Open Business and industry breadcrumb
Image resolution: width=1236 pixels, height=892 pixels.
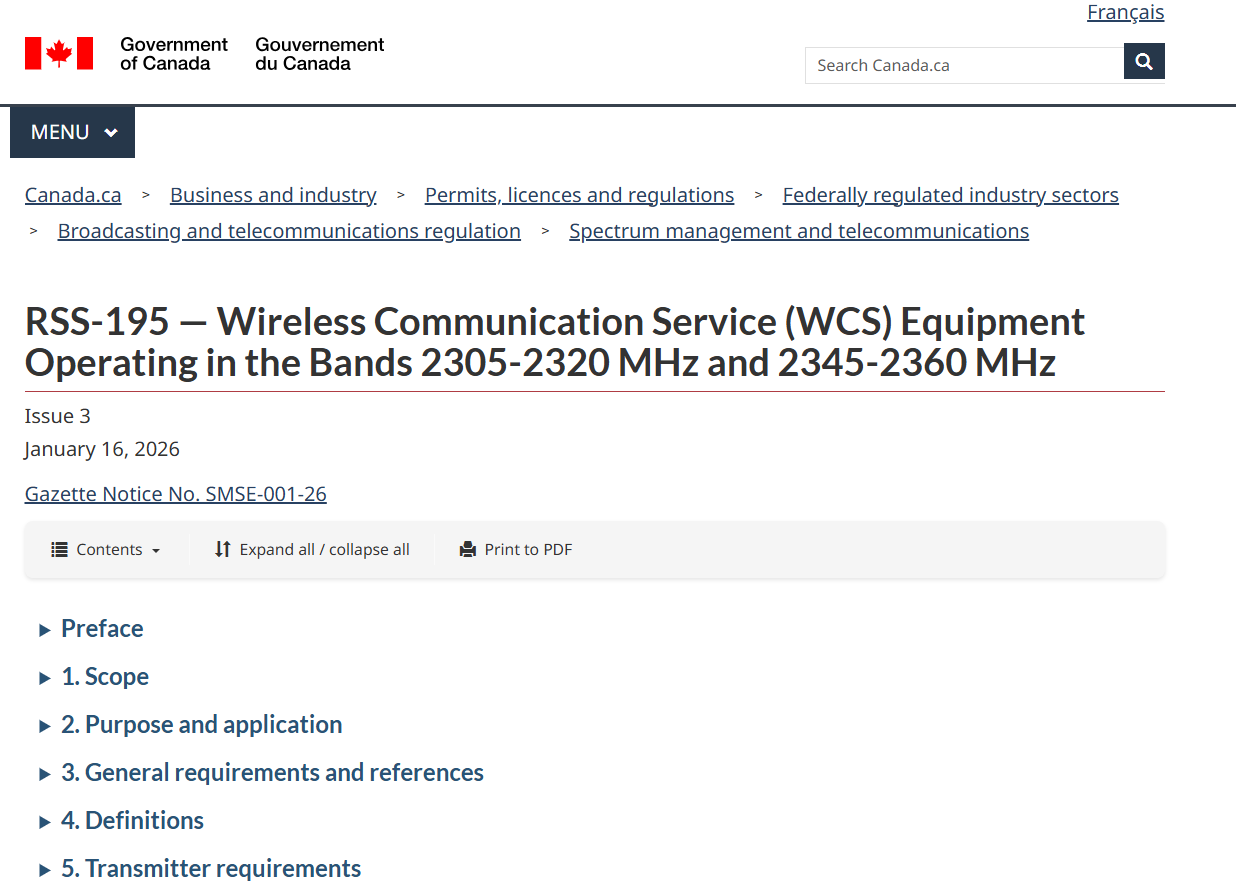(x=273, y=195)
